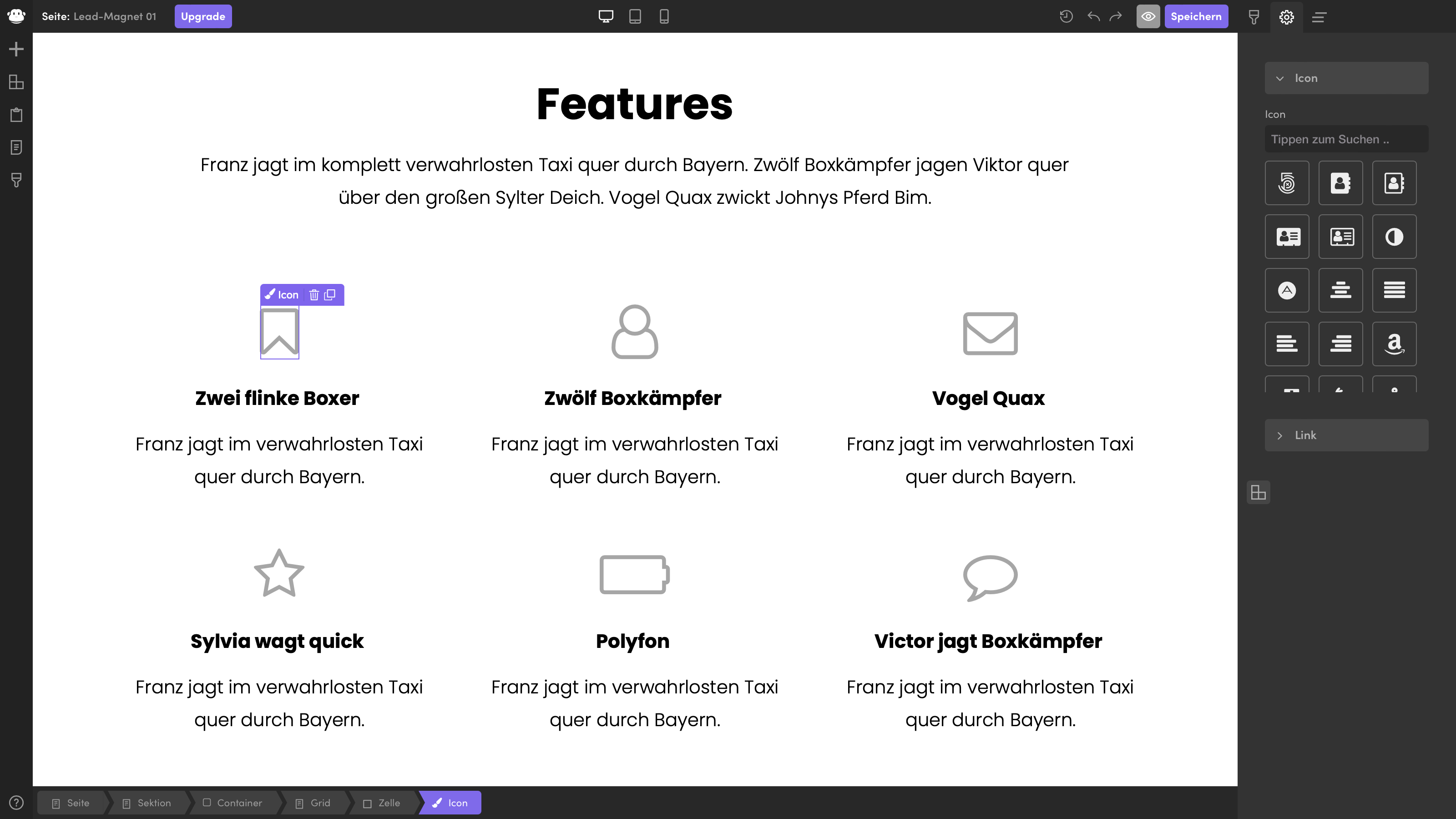Open the clipboard icon in left sidebar
1456x819 pixels.
point(16,115)
